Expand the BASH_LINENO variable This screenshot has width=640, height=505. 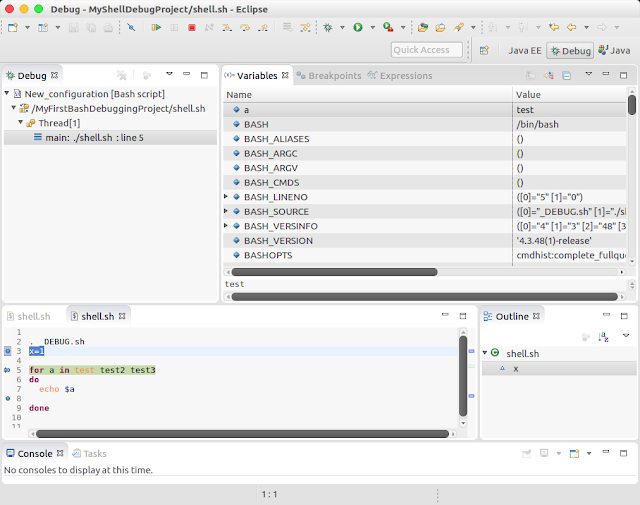point(226,197)
